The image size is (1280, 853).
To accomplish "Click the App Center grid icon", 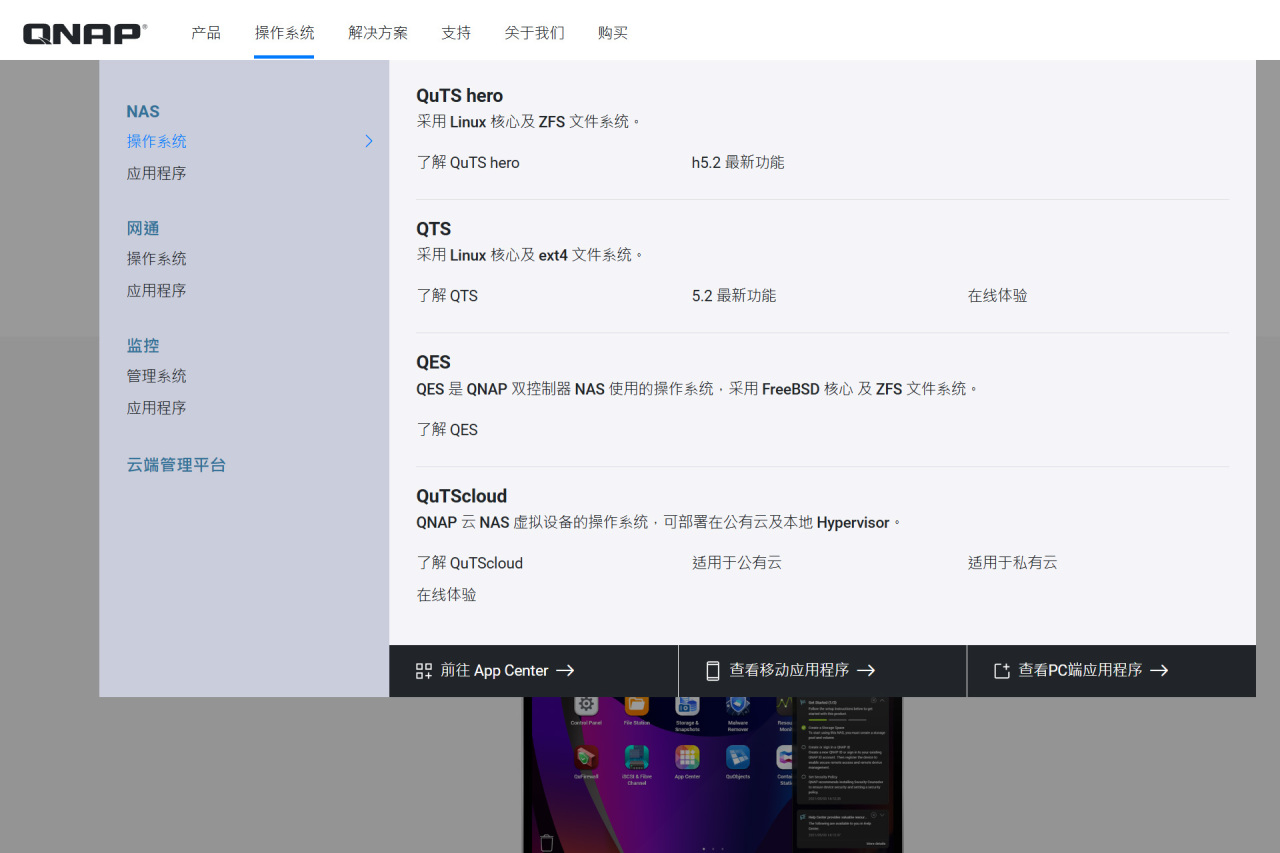I will (x=424, y=671).
